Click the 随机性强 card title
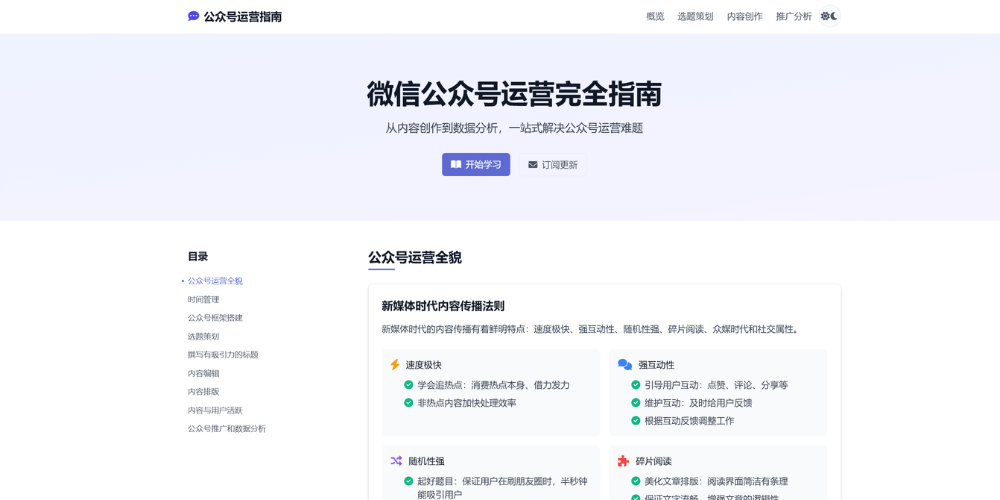 point(427,461)
